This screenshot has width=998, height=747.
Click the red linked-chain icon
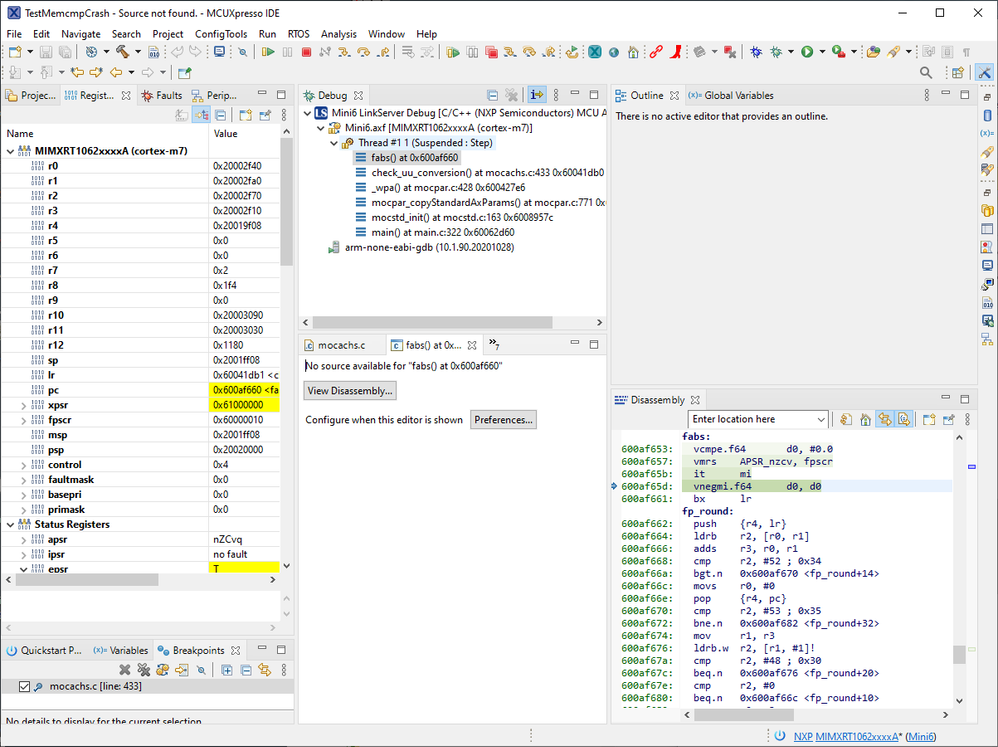[656, 52]
